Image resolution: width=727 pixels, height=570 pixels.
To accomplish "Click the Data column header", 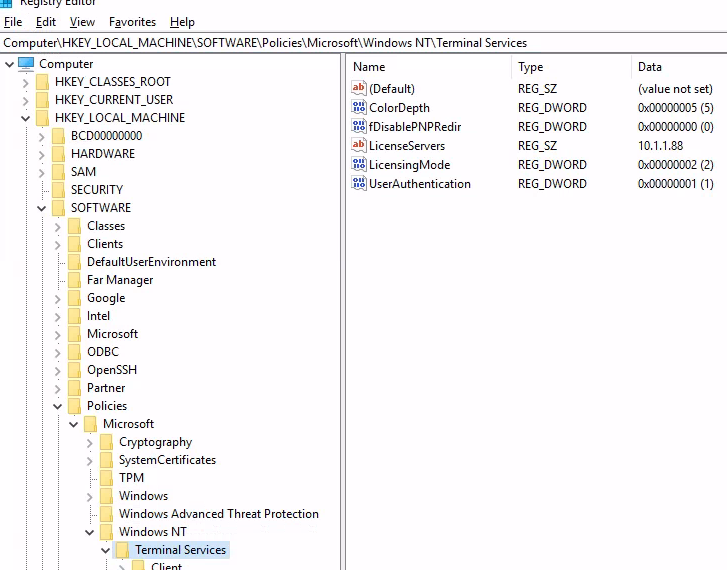I will click(680, 67).
